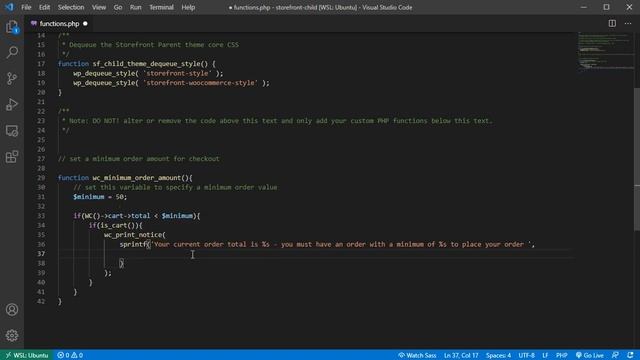The width and height of the screenshot is (640, 360).
Task: Open the Edit menu
Action: [x=44, y=7]
